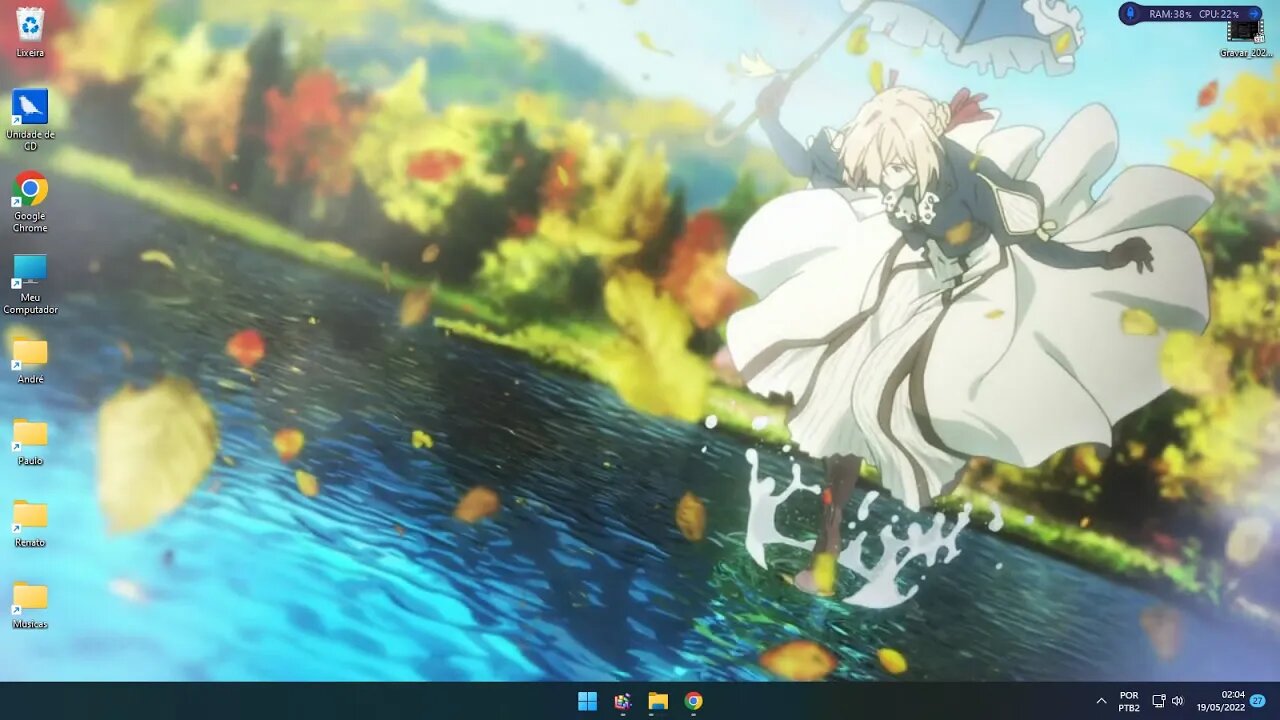This screenshot has height=720, width=1280.
Task: Select the Renato folder shortcut
Action: 30,524
